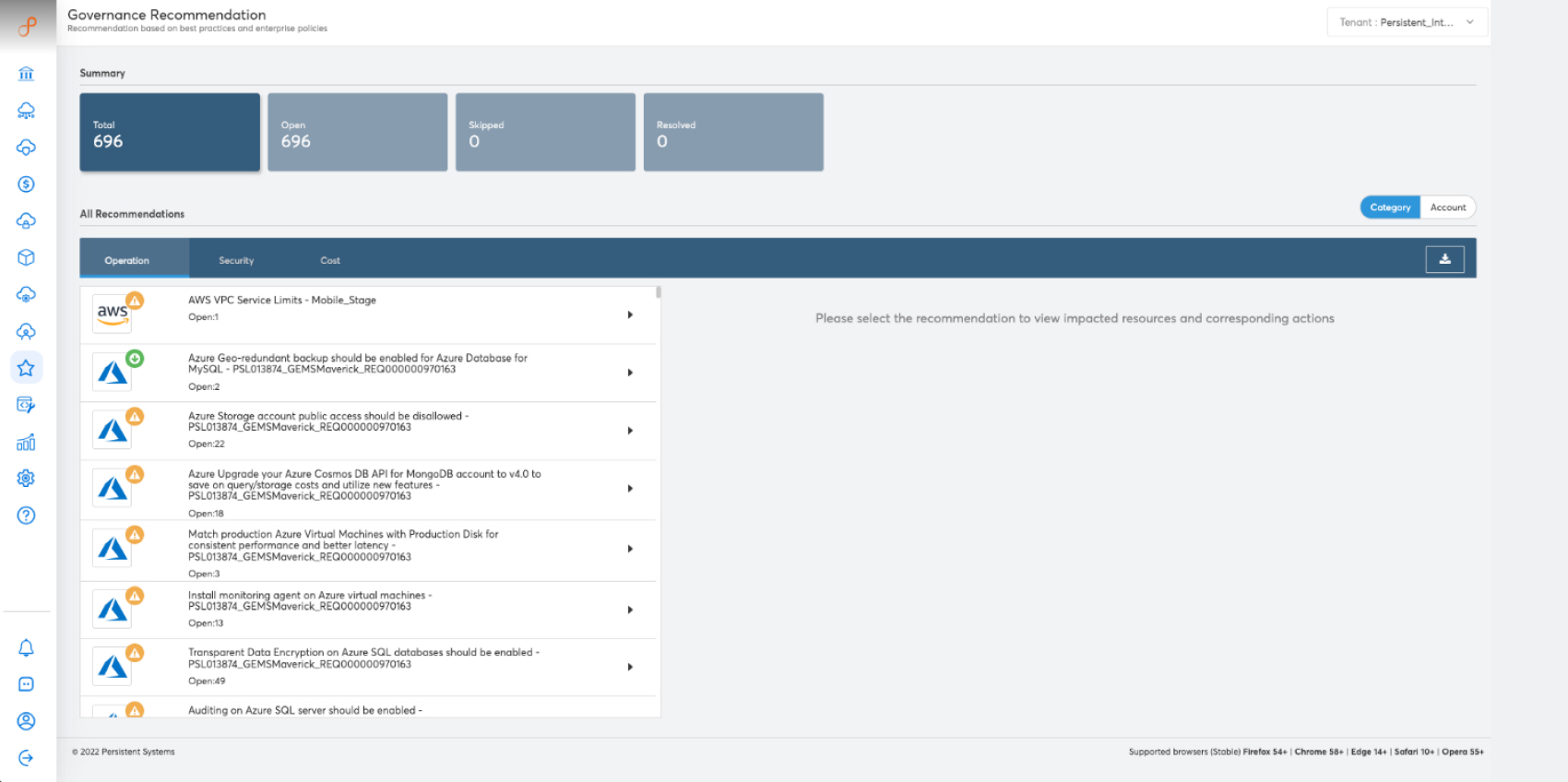Click the green badge on Geo-redundant backup row

click(x=135, y=359)
